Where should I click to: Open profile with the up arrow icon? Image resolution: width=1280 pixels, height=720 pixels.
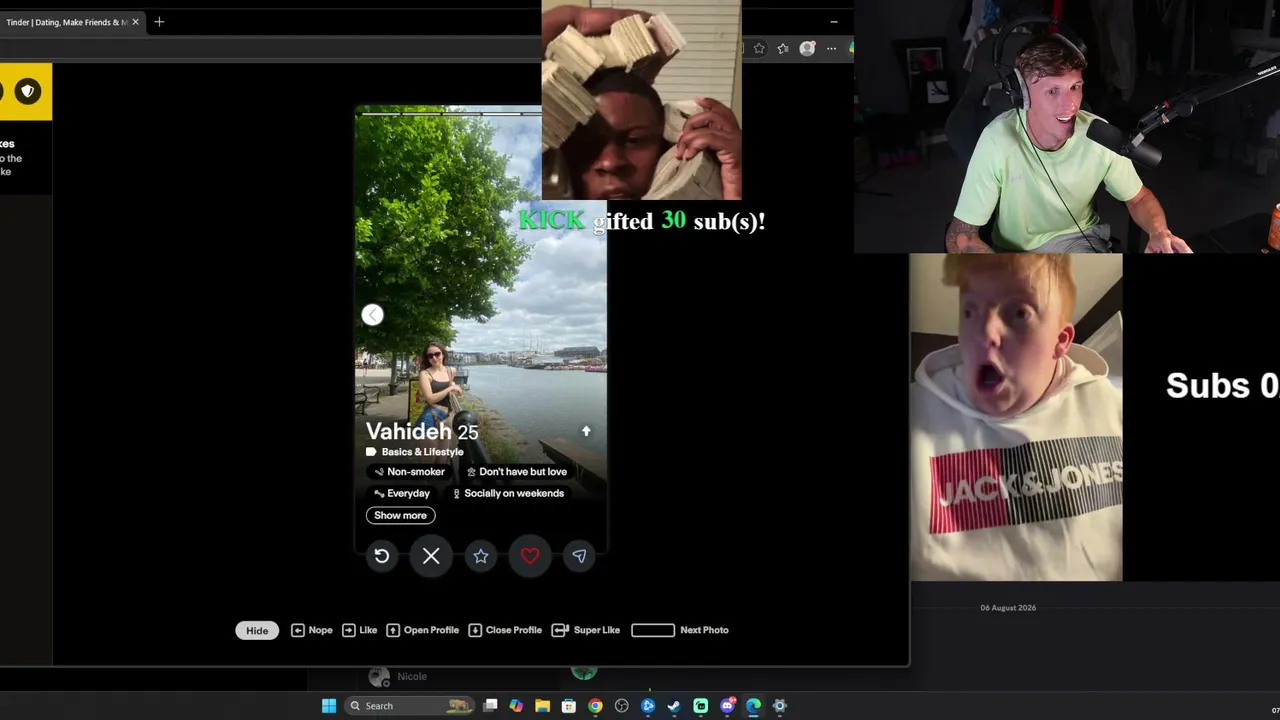(x=586, y=431)
